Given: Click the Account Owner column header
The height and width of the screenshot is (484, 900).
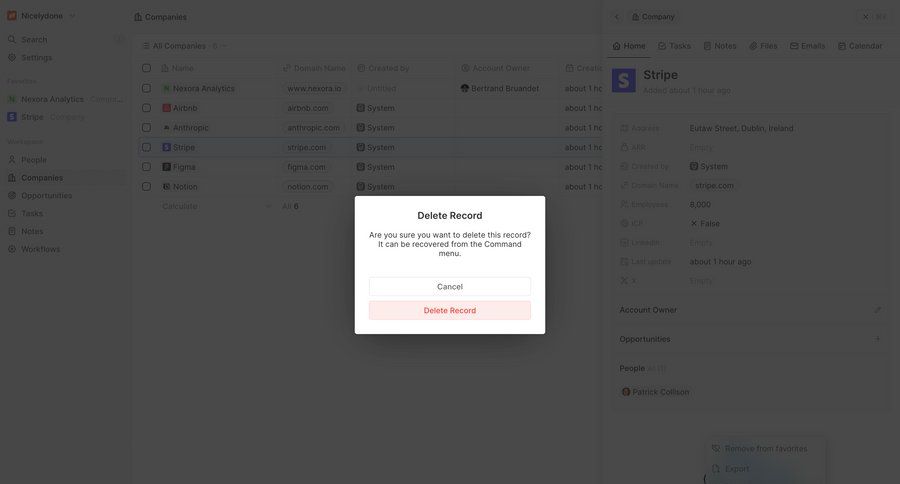Looking at the screenshot, I should tap(496, 68).
